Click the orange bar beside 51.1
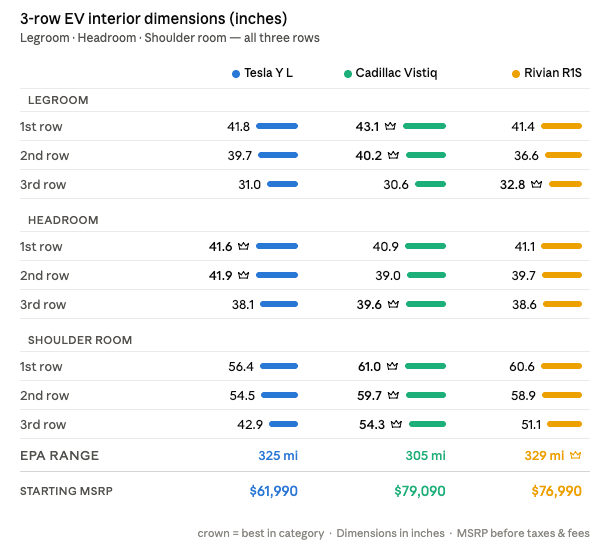614x550 pixels. click(x=564, y=424)
